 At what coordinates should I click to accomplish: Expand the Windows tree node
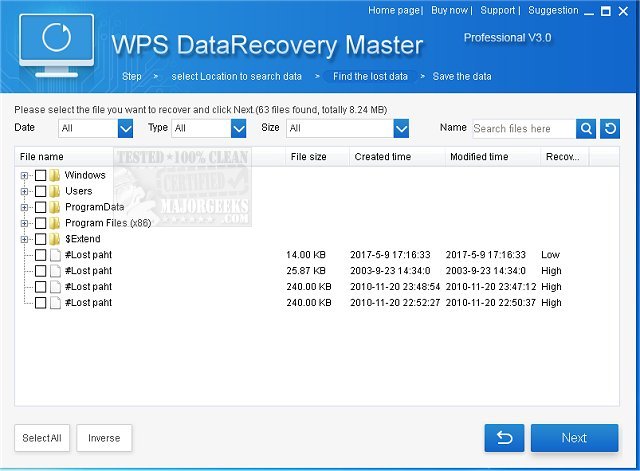pos(24,176)
